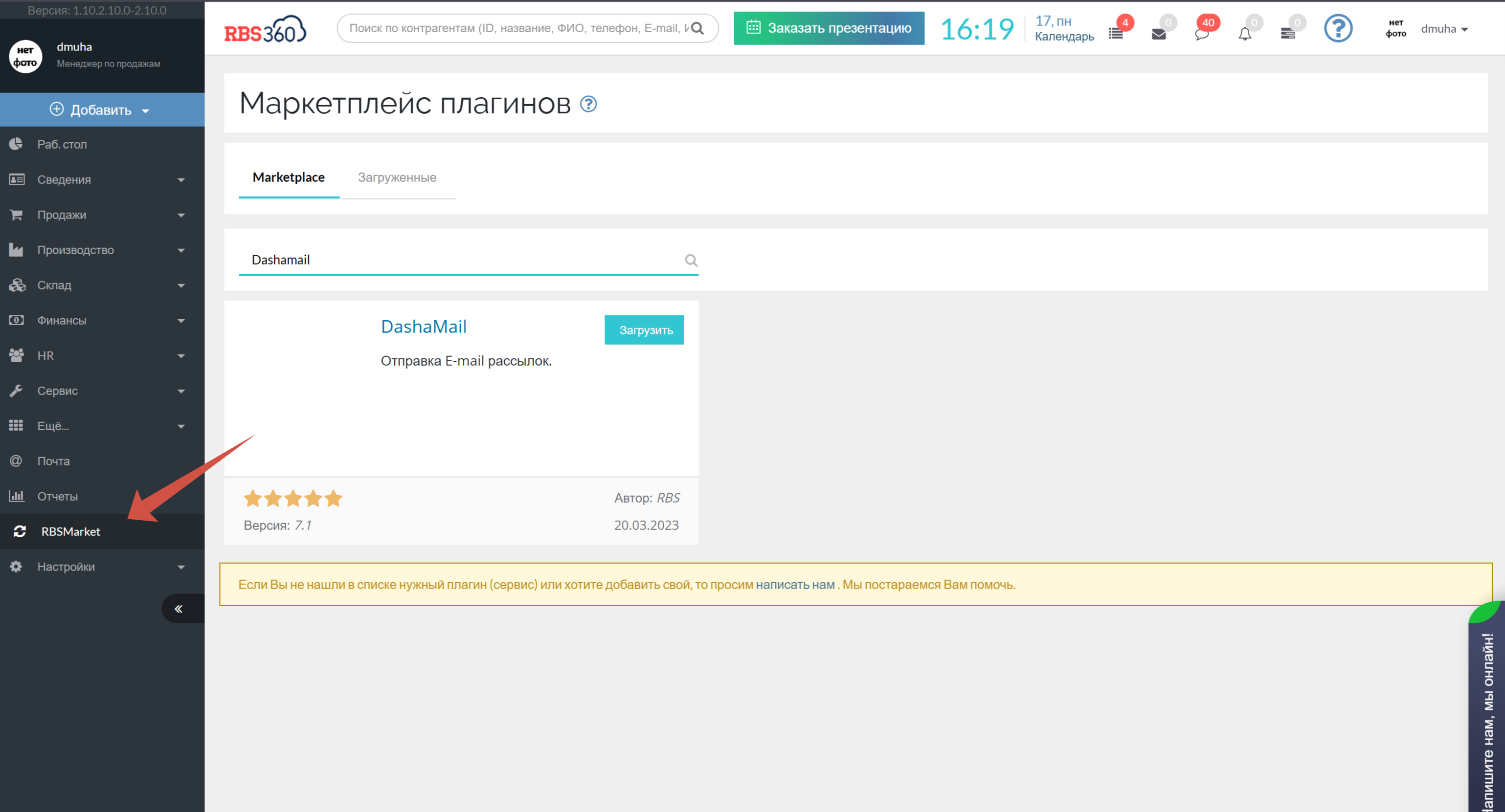Open Отчеты in sidebar
Viewport: 1505px width, 812px height.
pyautogui.click(x=102, y=496)
